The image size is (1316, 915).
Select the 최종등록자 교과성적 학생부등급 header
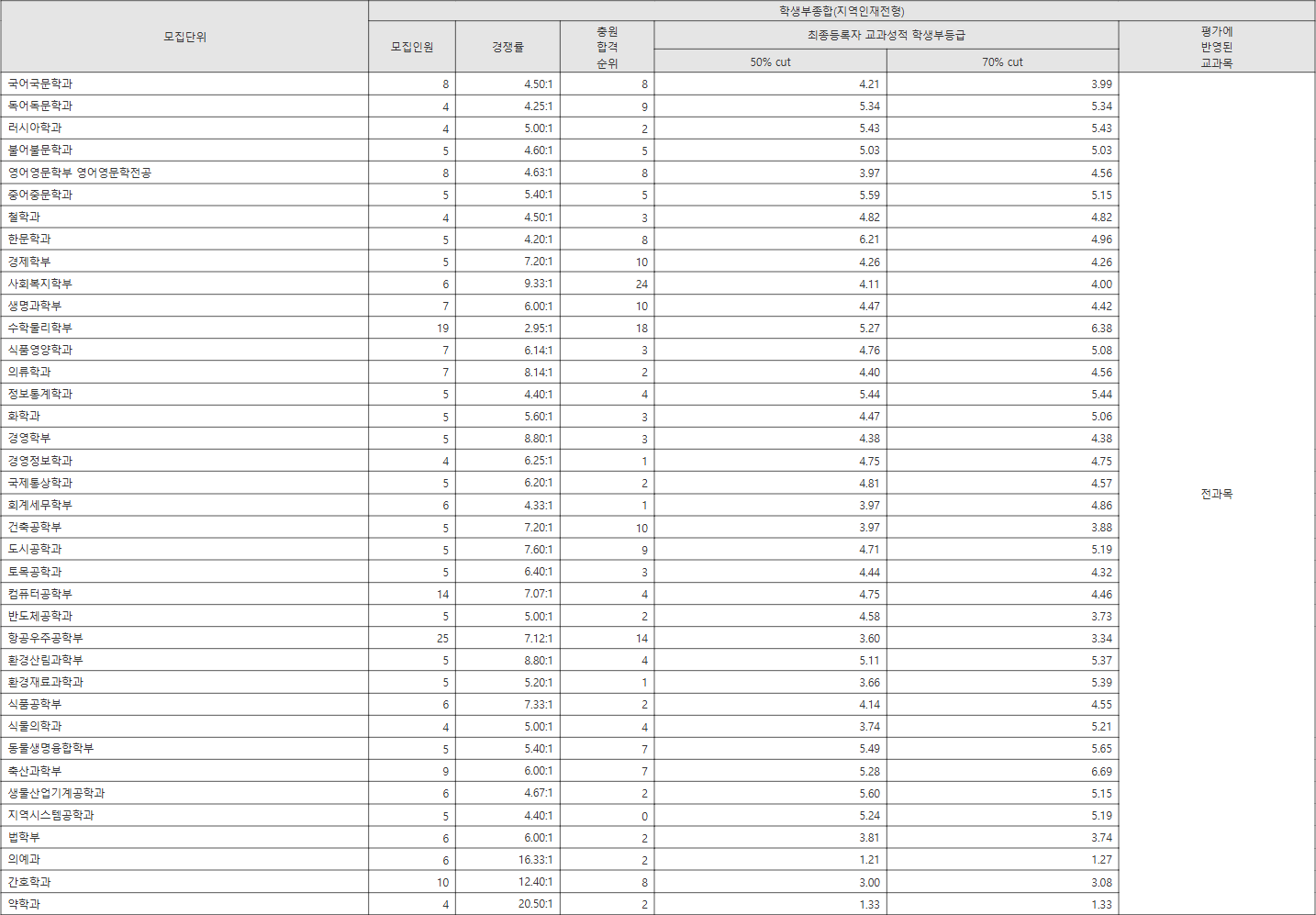coord(886,35)
